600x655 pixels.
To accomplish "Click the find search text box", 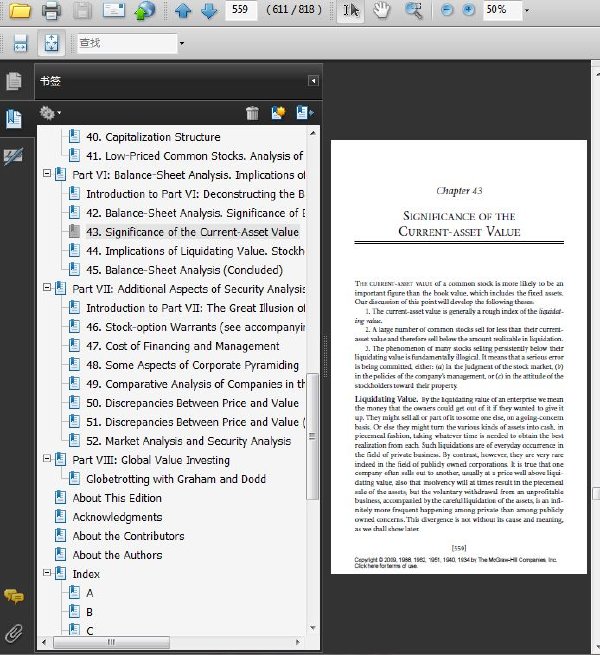I will coord(127,43).
